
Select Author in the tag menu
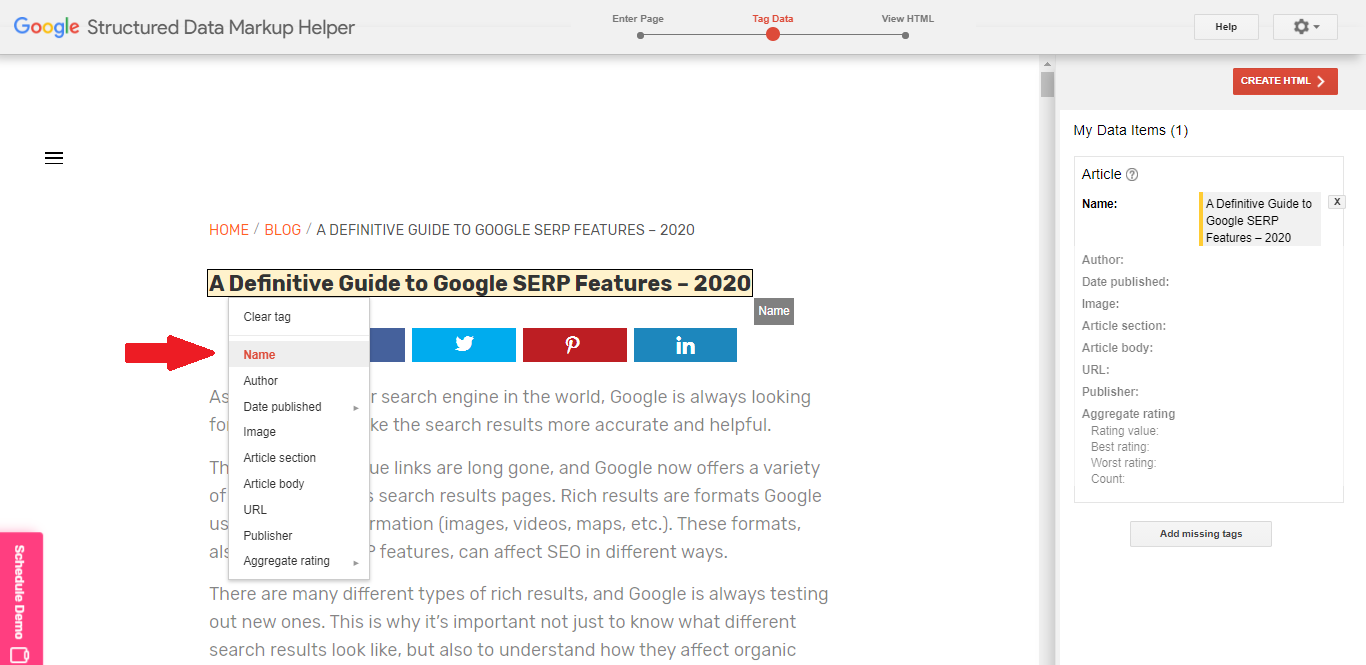coord(299,381)
